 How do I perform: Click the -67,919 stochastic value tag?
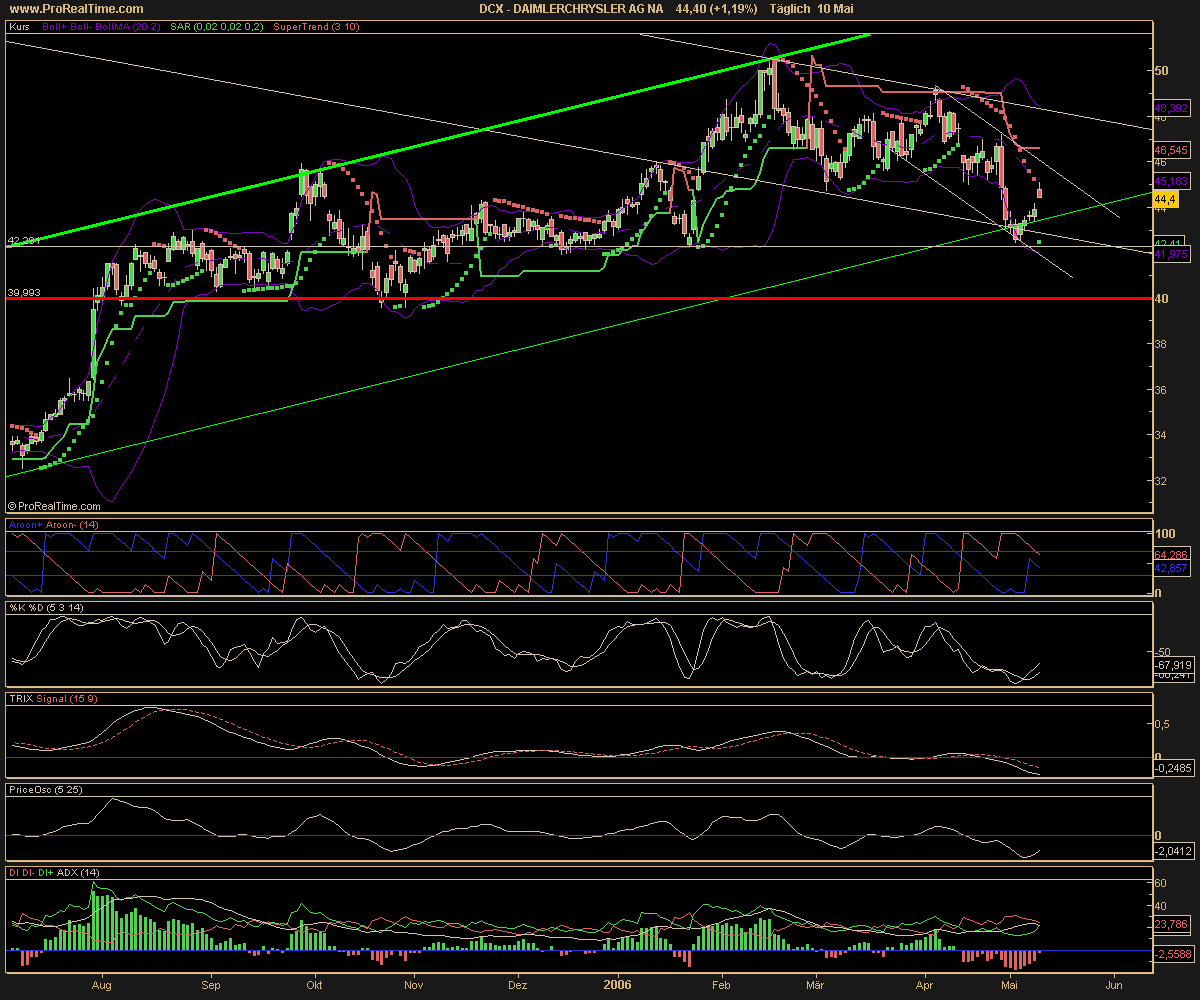1172,664
